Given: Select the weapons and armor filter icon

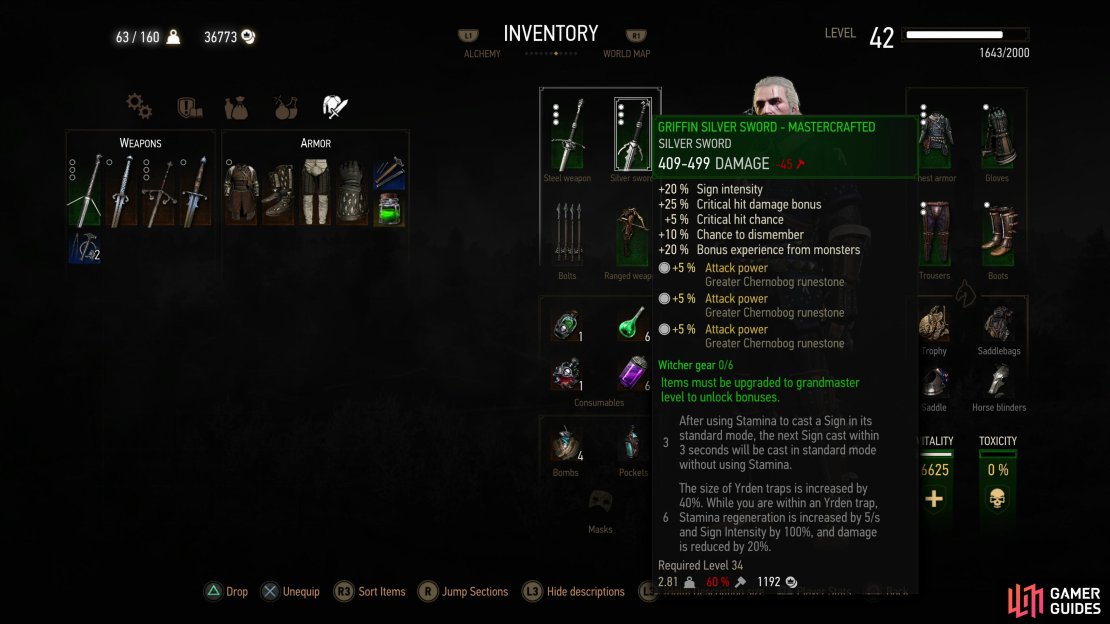Looking at the screenshot, I should 335,106.
